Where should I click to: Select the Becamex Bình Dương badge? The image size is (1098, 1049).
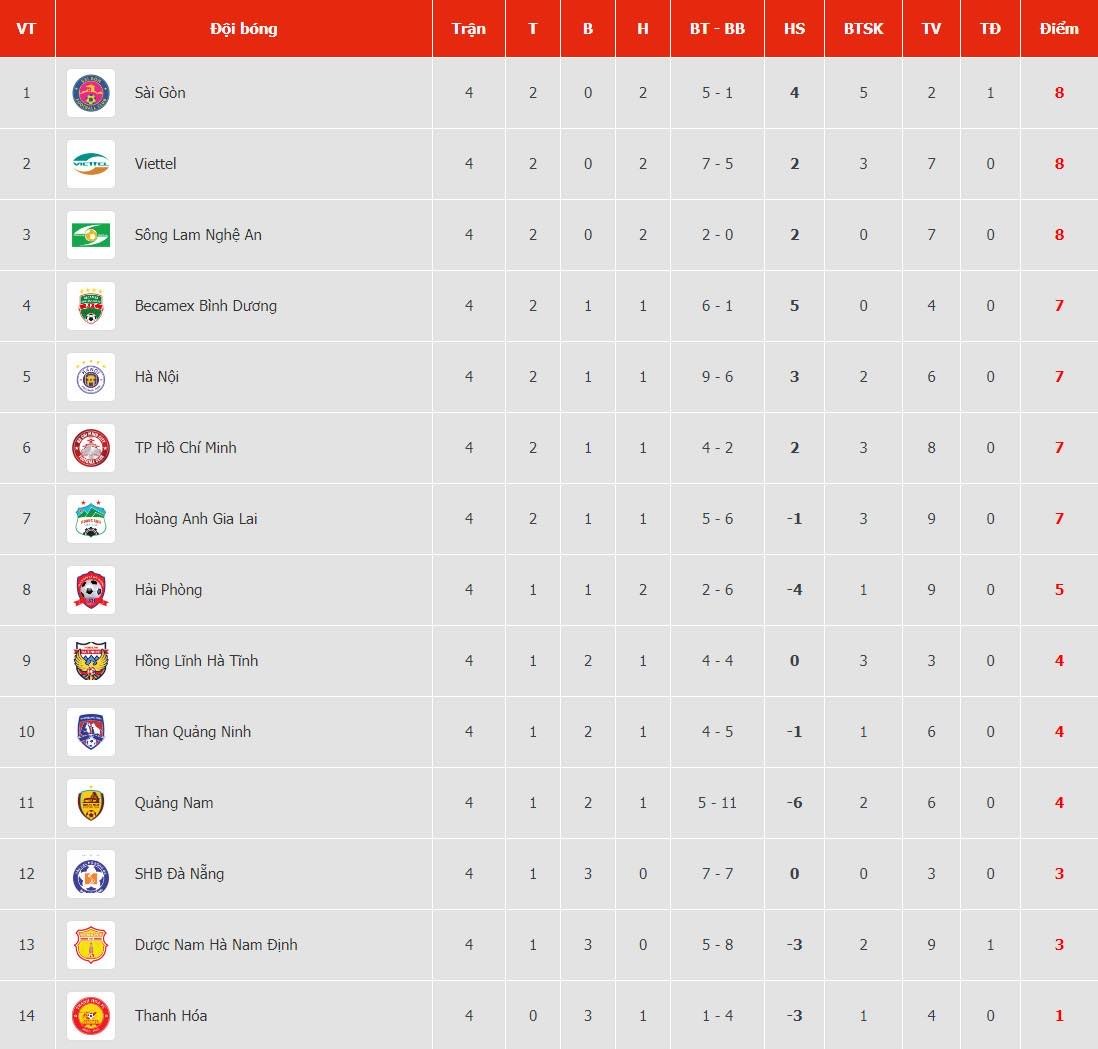tap(90, 306)
